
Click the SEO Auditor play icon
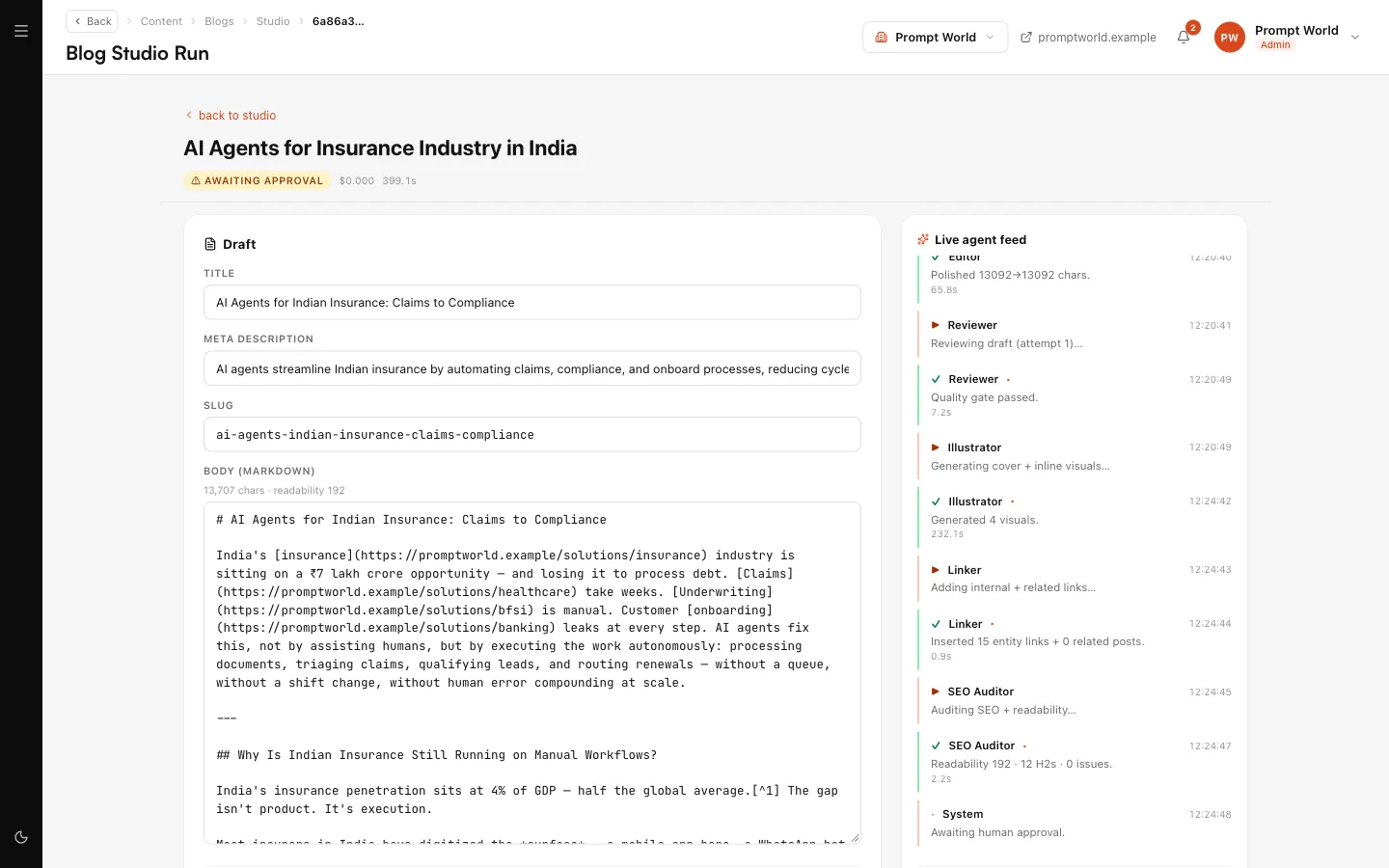[936, 692]
